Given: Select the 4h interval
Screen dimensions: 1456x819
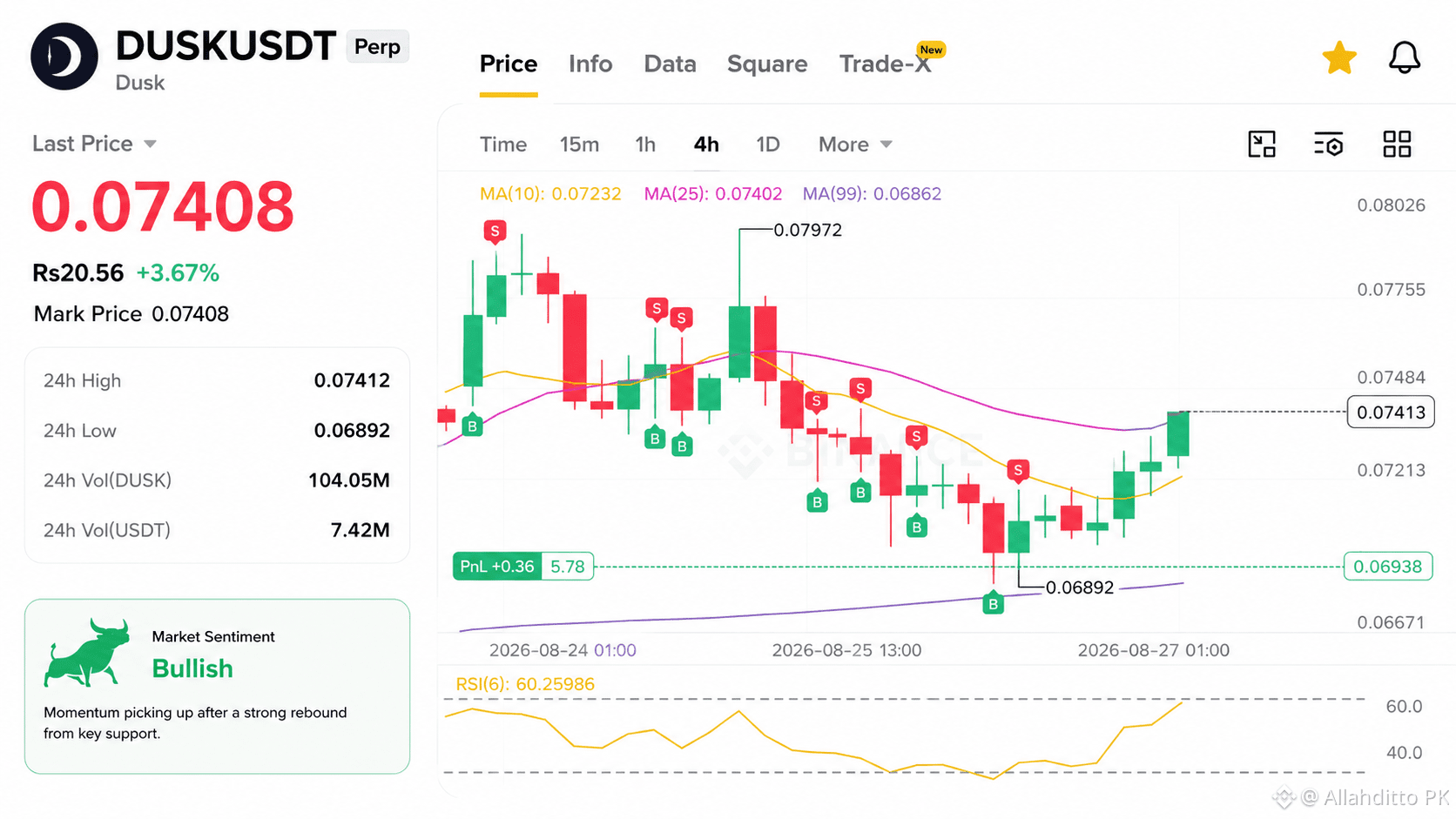Looking at the screenshot, I should click(x=706, y=144).
